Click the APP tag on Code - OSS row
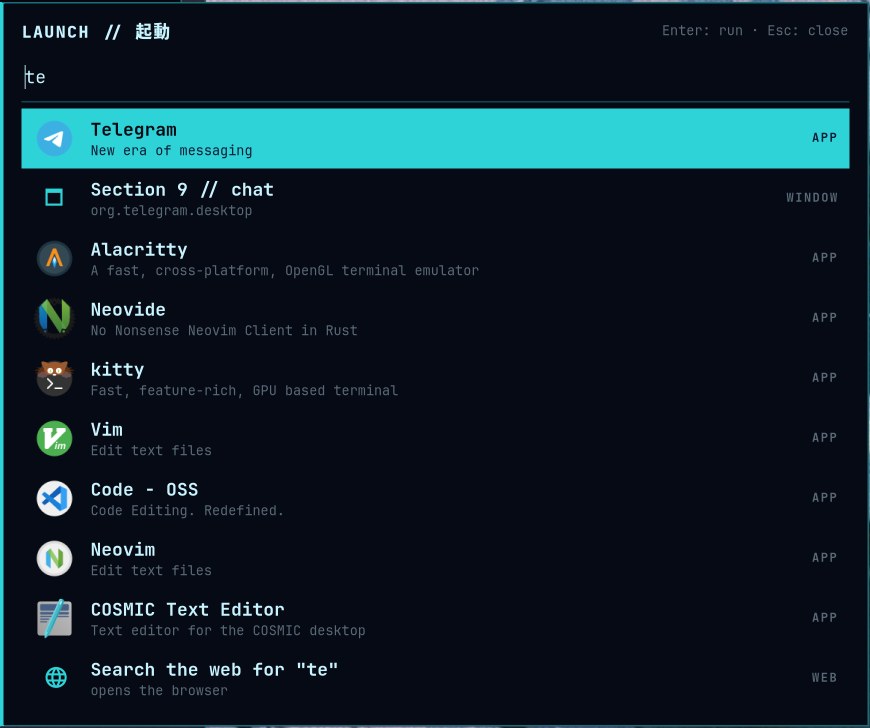The height and width of the screenshot is (728, 870). tap(825, 497)
